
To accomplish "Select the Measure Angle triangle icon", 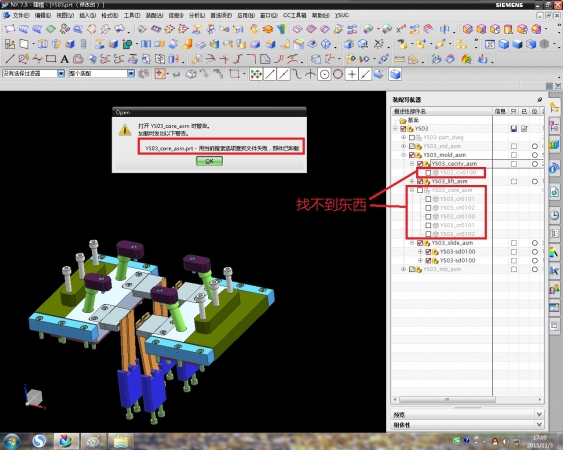I will point(413,59).
